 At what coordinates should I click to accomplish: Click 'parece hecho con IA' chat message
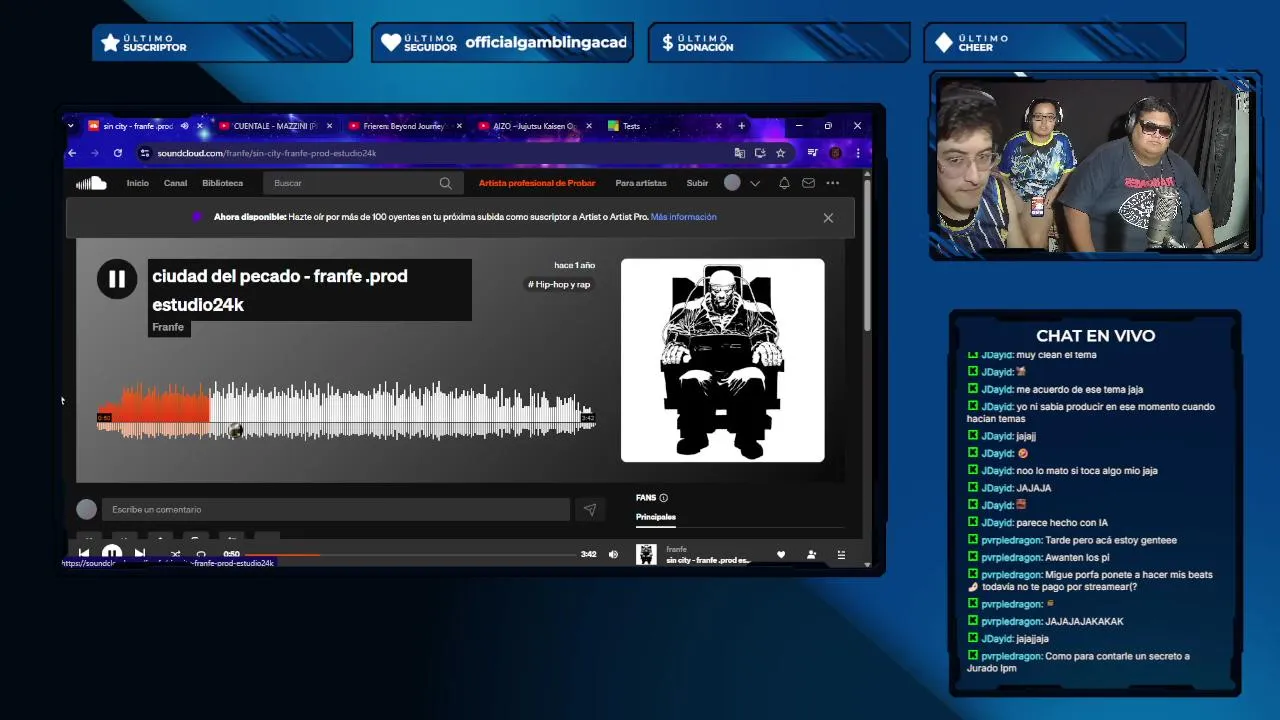click(x=1061, y=522)
